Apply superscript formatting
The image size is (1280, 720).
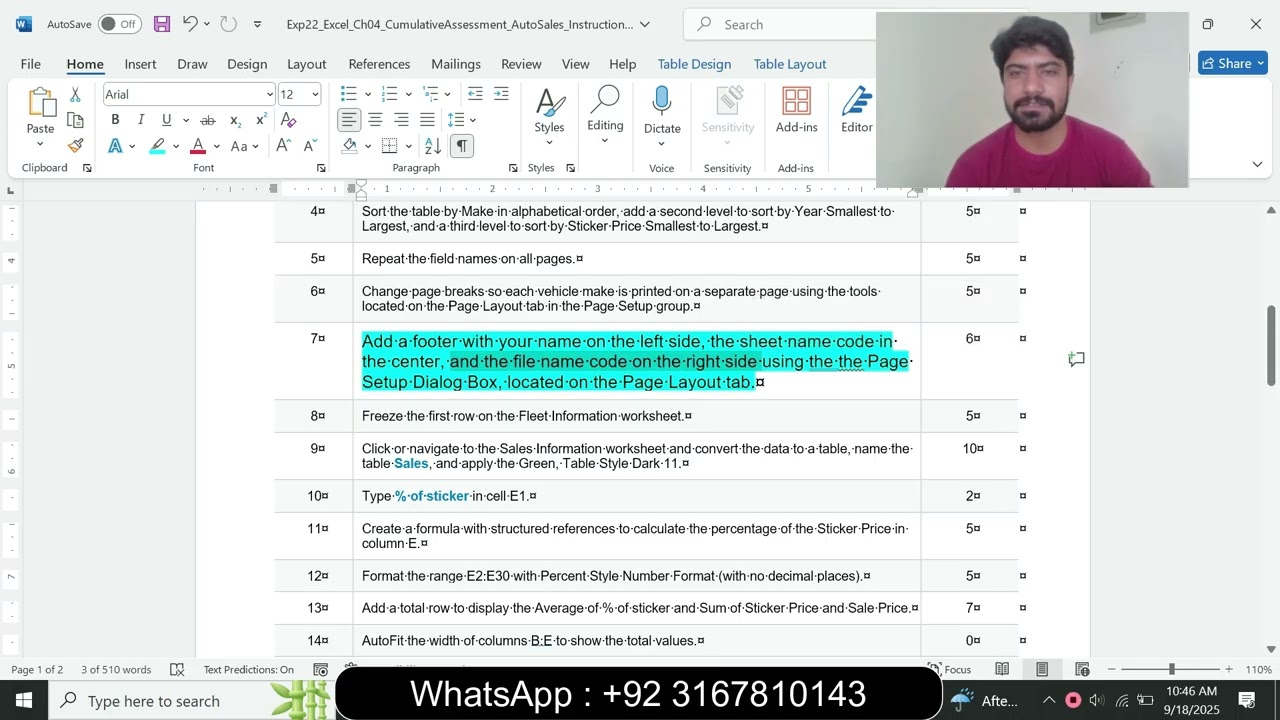[x=261, y=120]
